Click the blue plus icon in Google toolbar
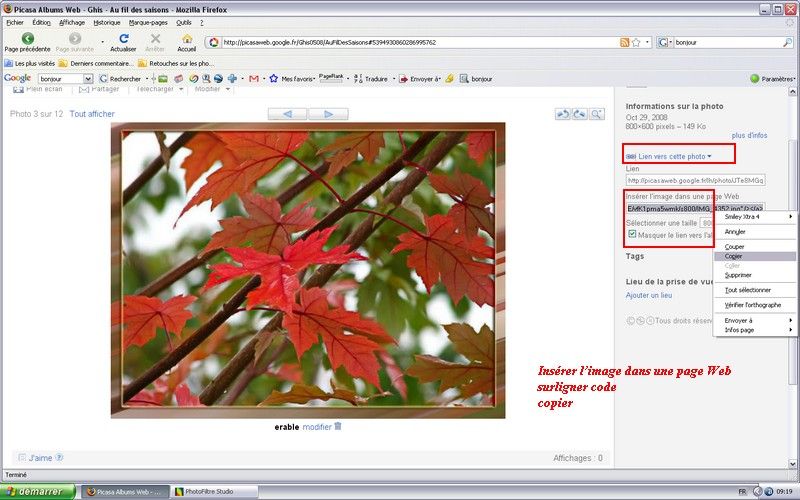800x500 pixels. [x=232, y=79]
